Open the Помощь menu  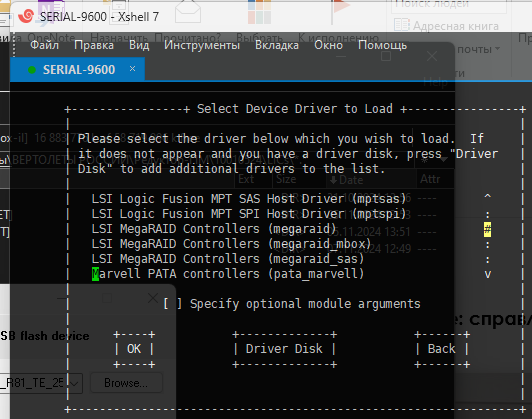click(x=382, y=45)
